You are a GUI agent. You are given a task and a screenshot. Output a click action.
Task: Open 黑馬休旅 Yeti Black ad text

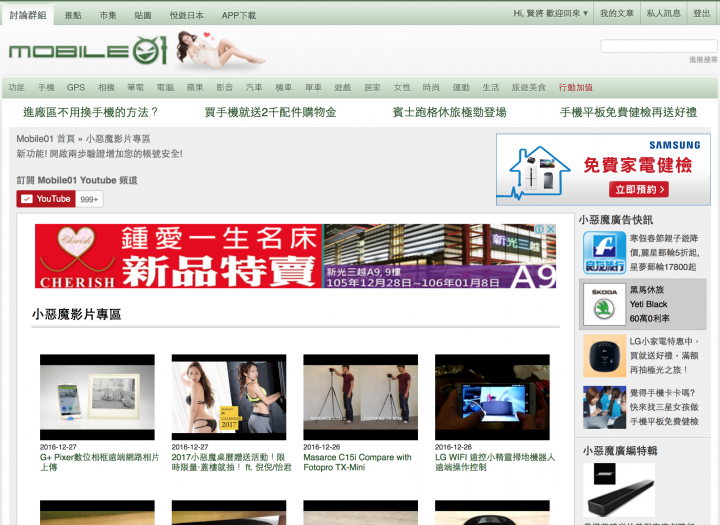pos(650,304)
